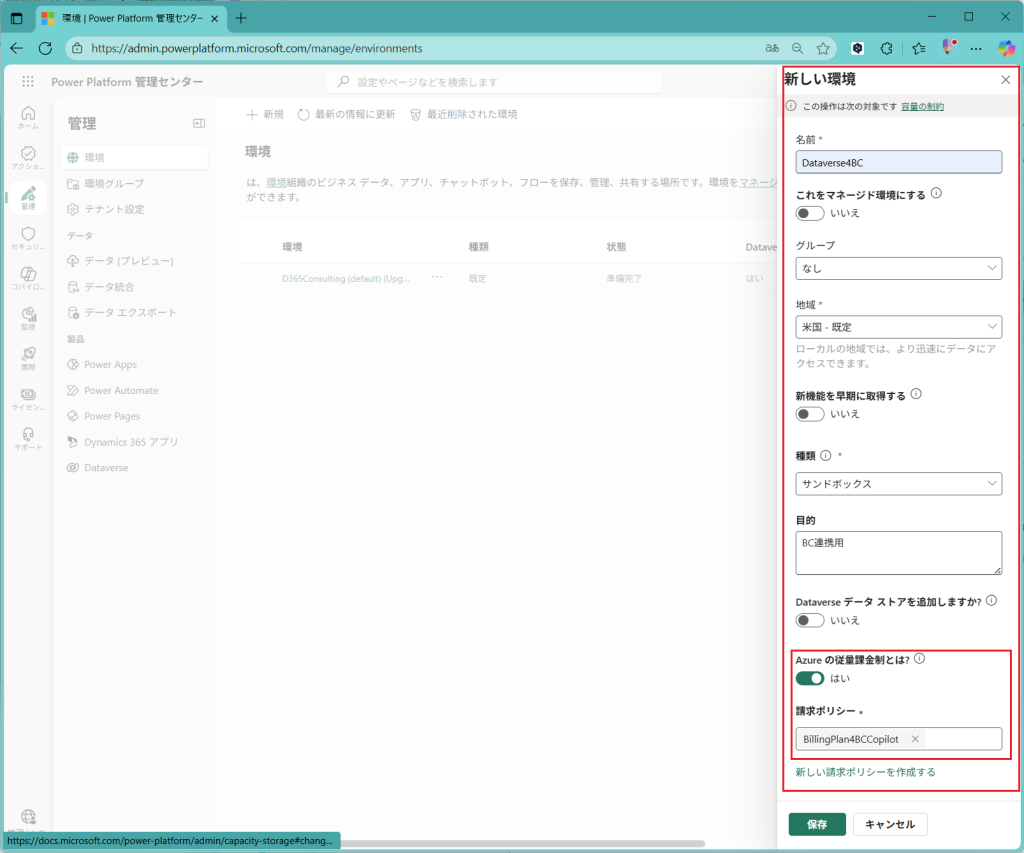Open the app launcher waffle icon

coord(27,82)
